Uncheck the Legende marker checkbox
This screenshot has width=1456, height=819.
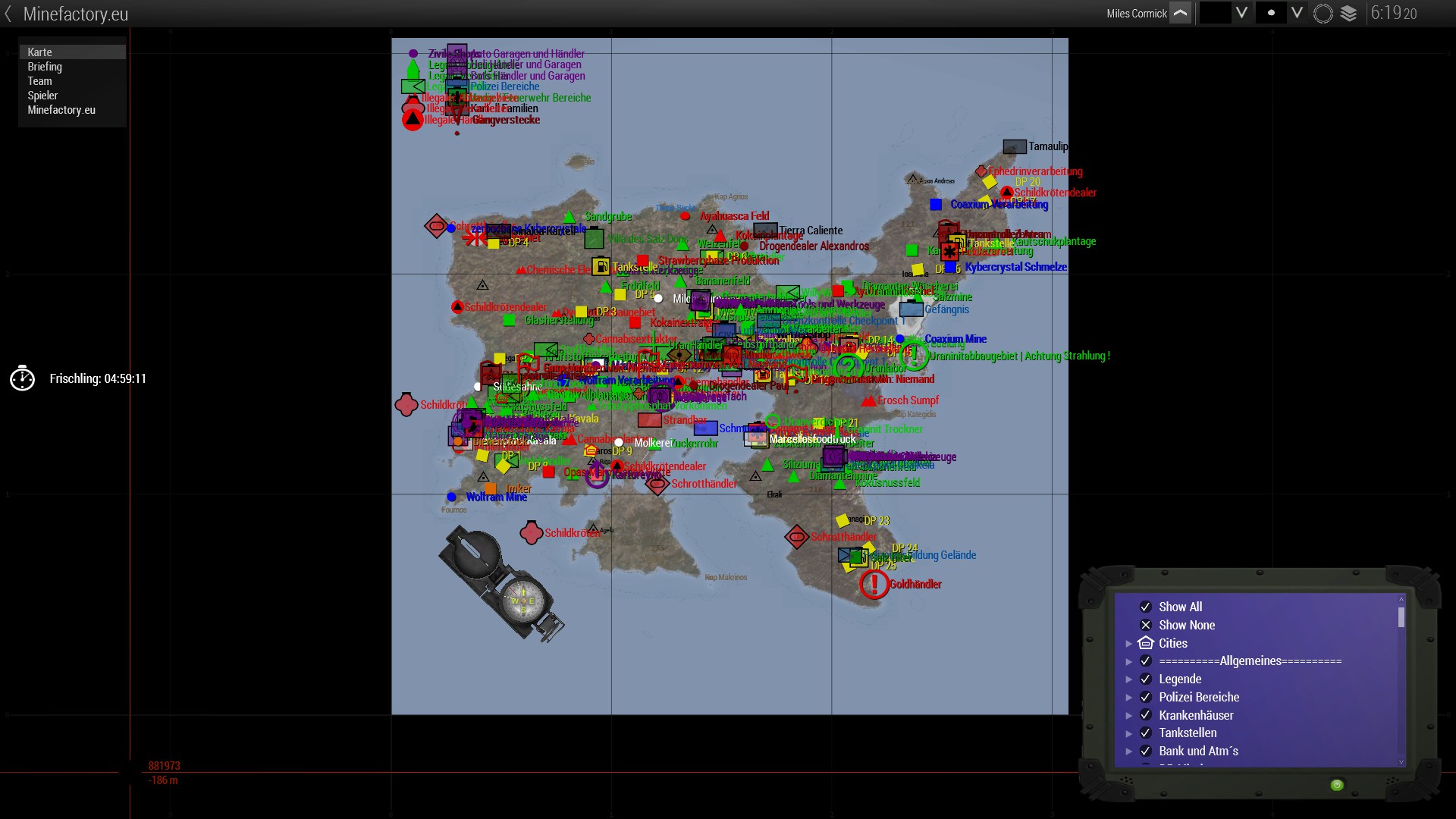tap(1146, 679)
